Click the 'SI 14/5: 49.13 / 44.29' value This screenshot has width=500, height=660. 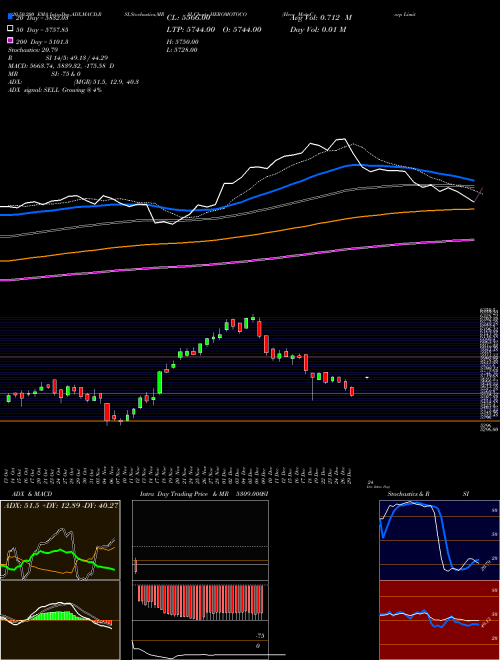coord(77,58)
